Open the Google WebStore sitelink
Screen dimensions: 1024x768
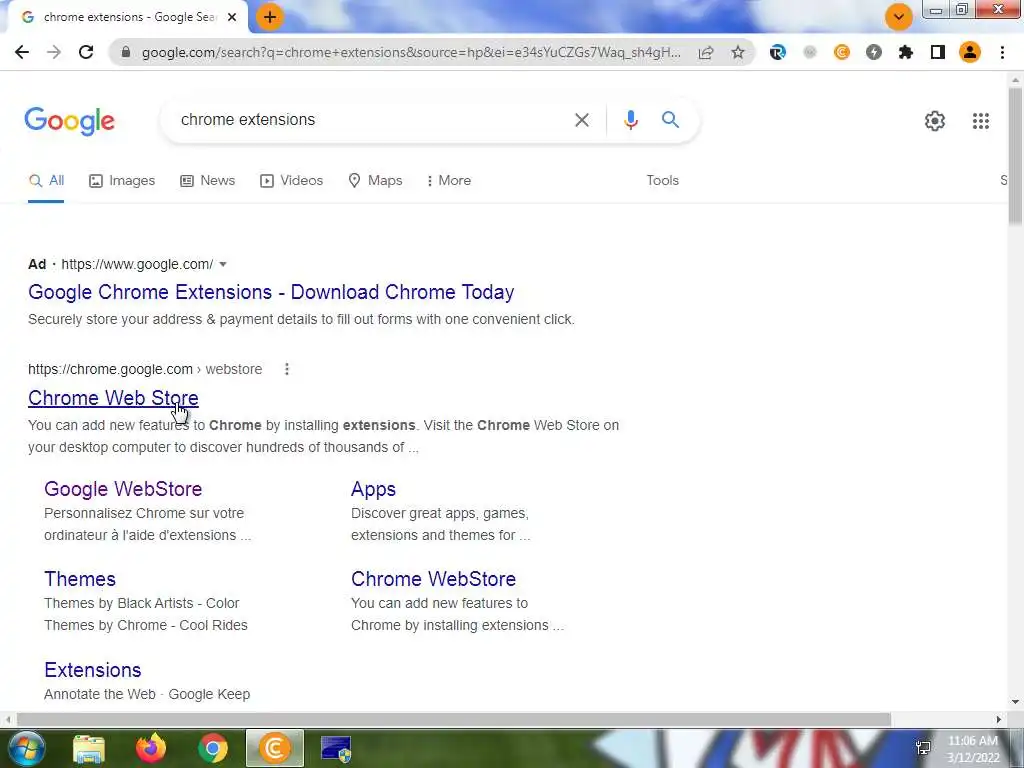pos(123,489)
